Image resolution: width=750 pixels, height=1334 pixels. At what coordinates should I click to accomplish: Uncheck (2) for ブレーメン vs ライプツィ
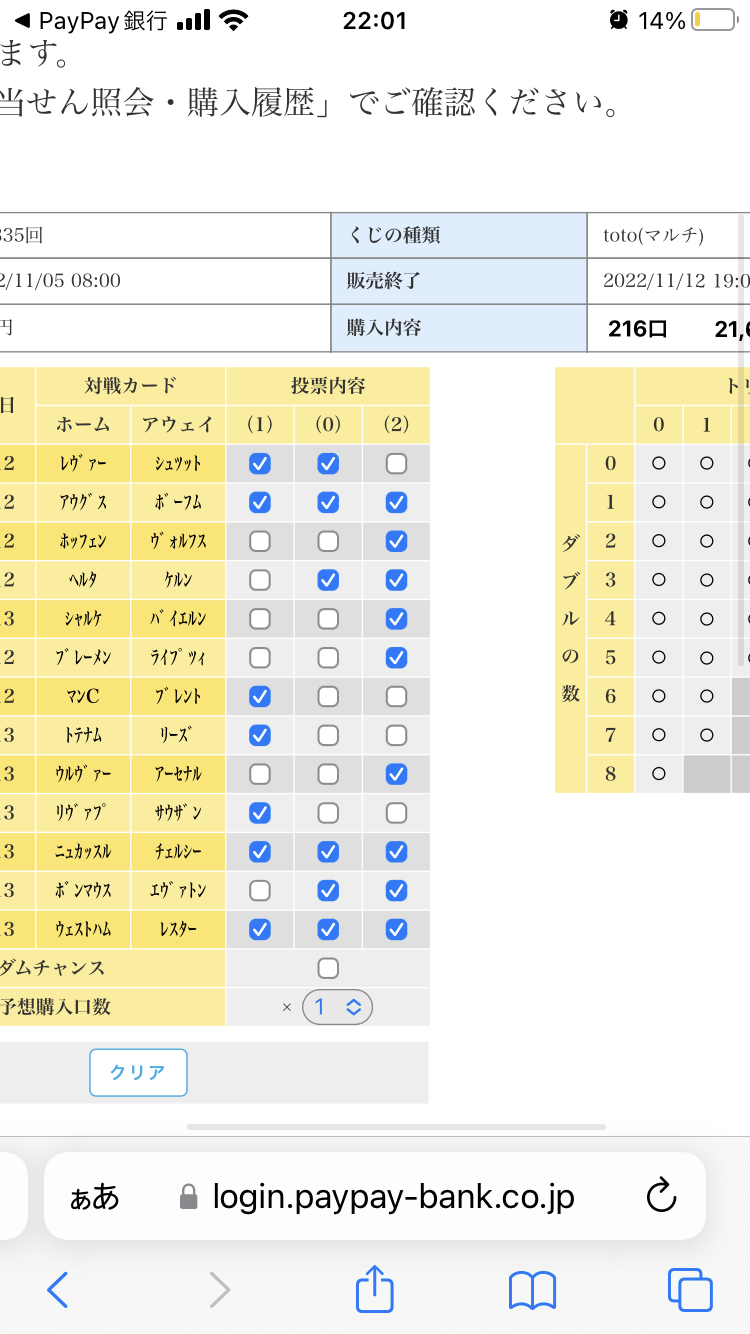[396, 658]
